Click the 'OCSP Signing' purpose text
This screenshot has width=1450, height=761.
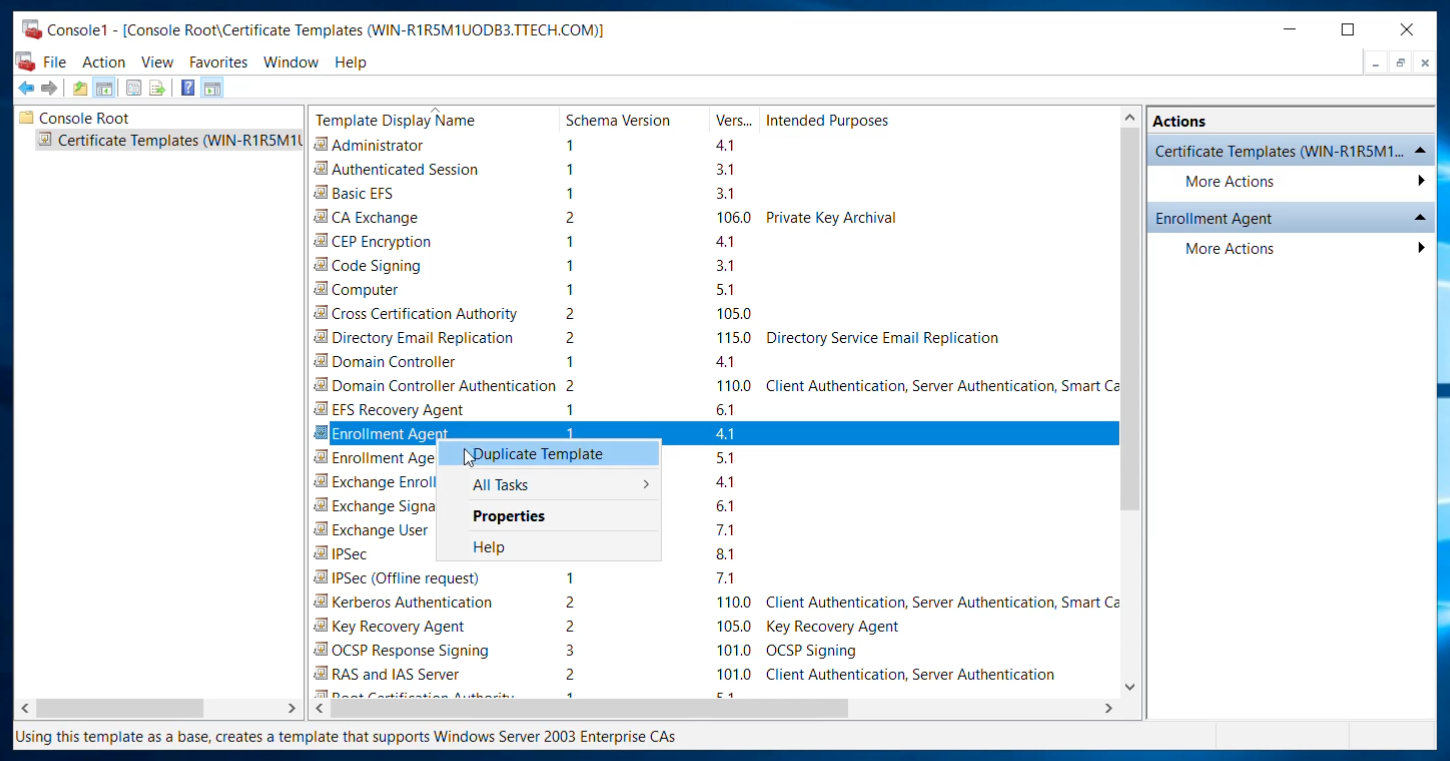pos(811,650)
